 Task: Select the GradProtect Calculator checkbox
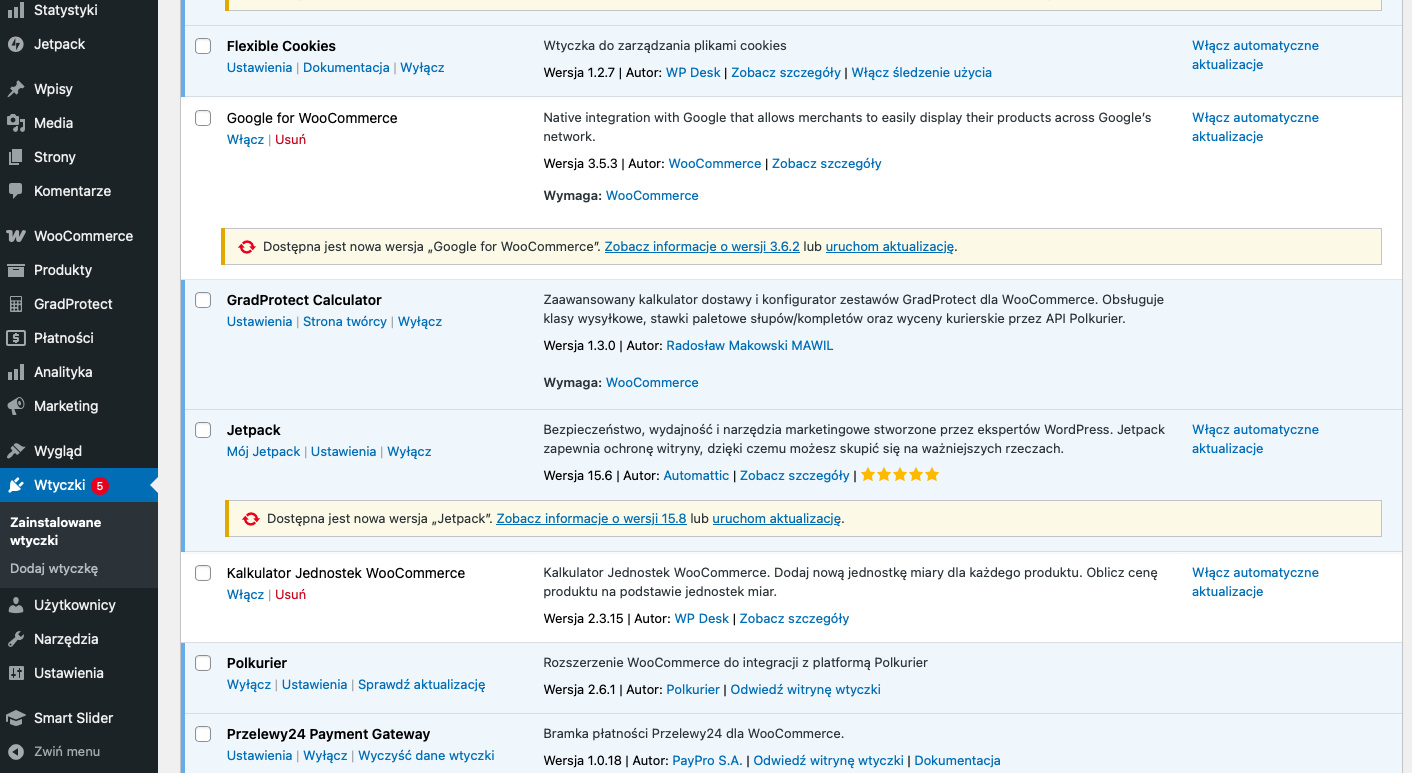(203, 300)
